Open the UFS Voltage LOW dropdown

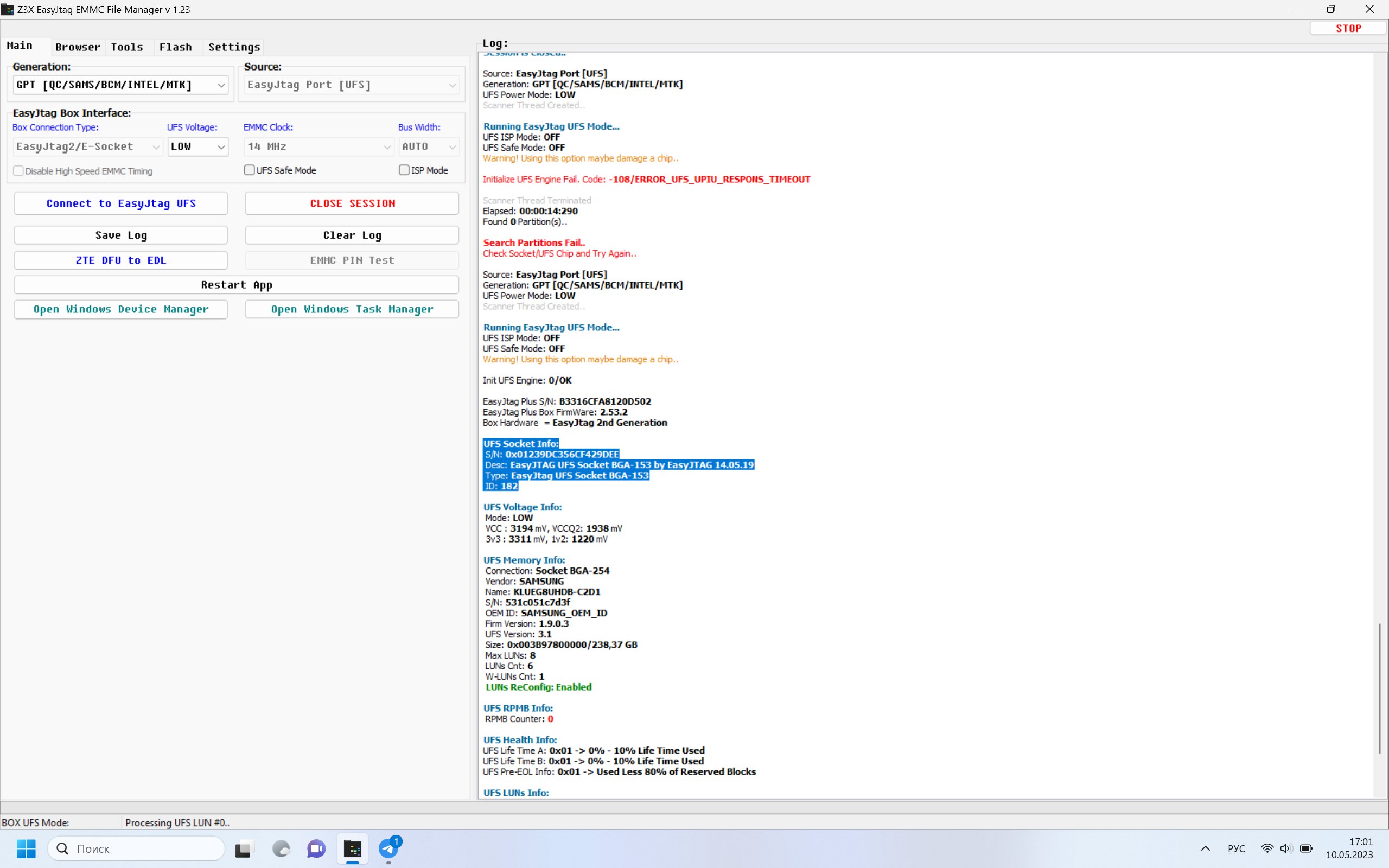198,146
